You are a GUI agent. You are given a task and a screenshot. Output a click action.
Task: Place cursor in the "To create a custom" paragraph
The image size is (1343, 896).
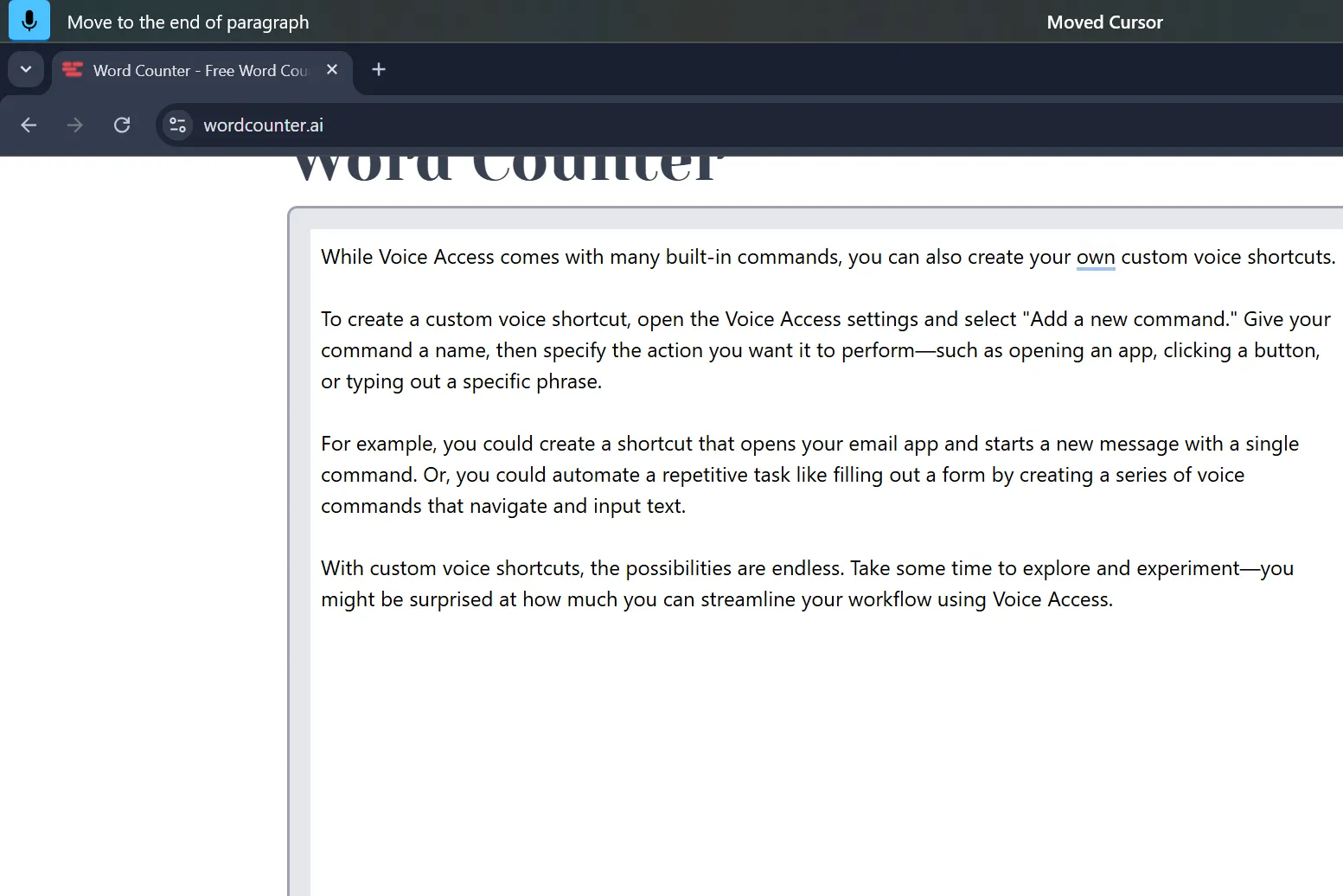point(825,350)
